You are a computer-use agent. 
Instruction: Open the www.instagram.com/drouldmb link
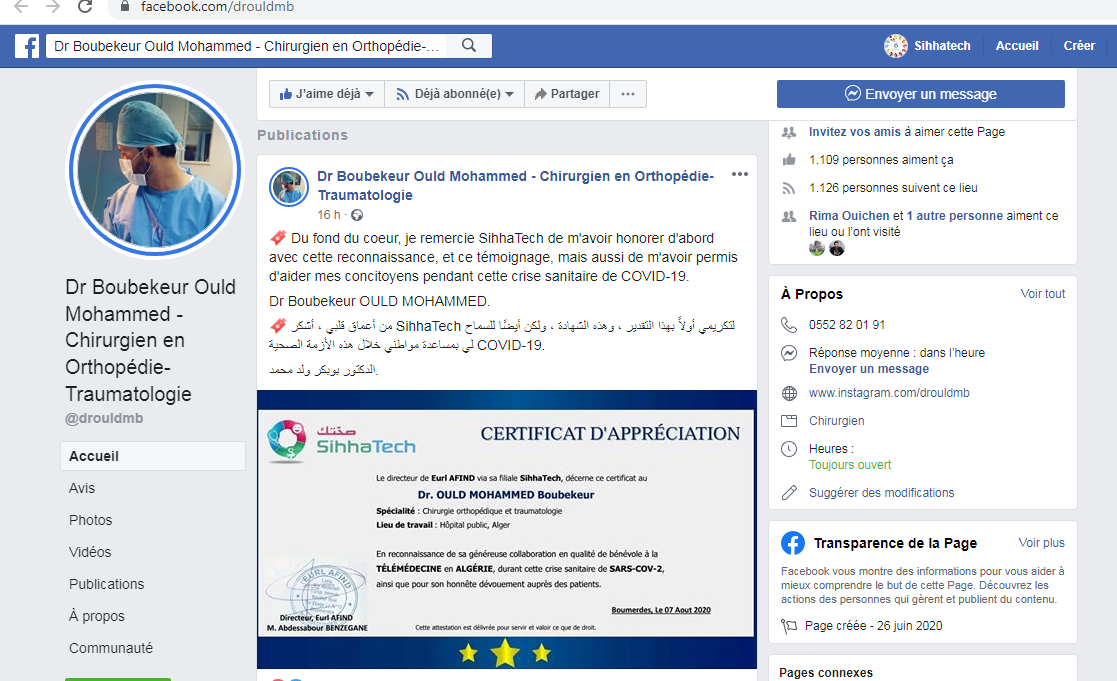click(x=888, y=393)
